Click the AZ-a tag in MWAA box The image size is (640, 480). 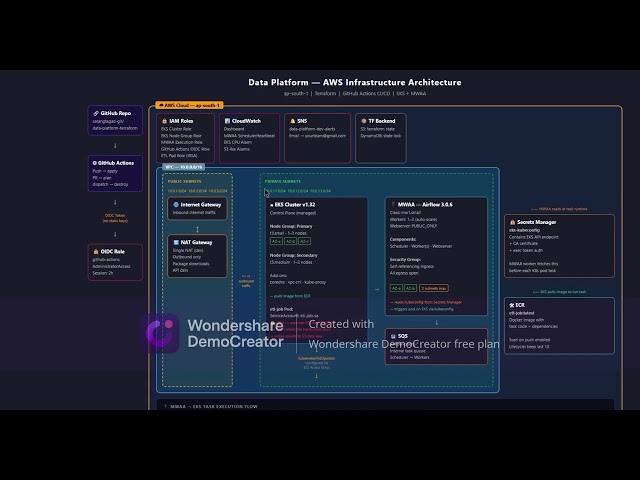pyautogui.click(x=396, y=288)
